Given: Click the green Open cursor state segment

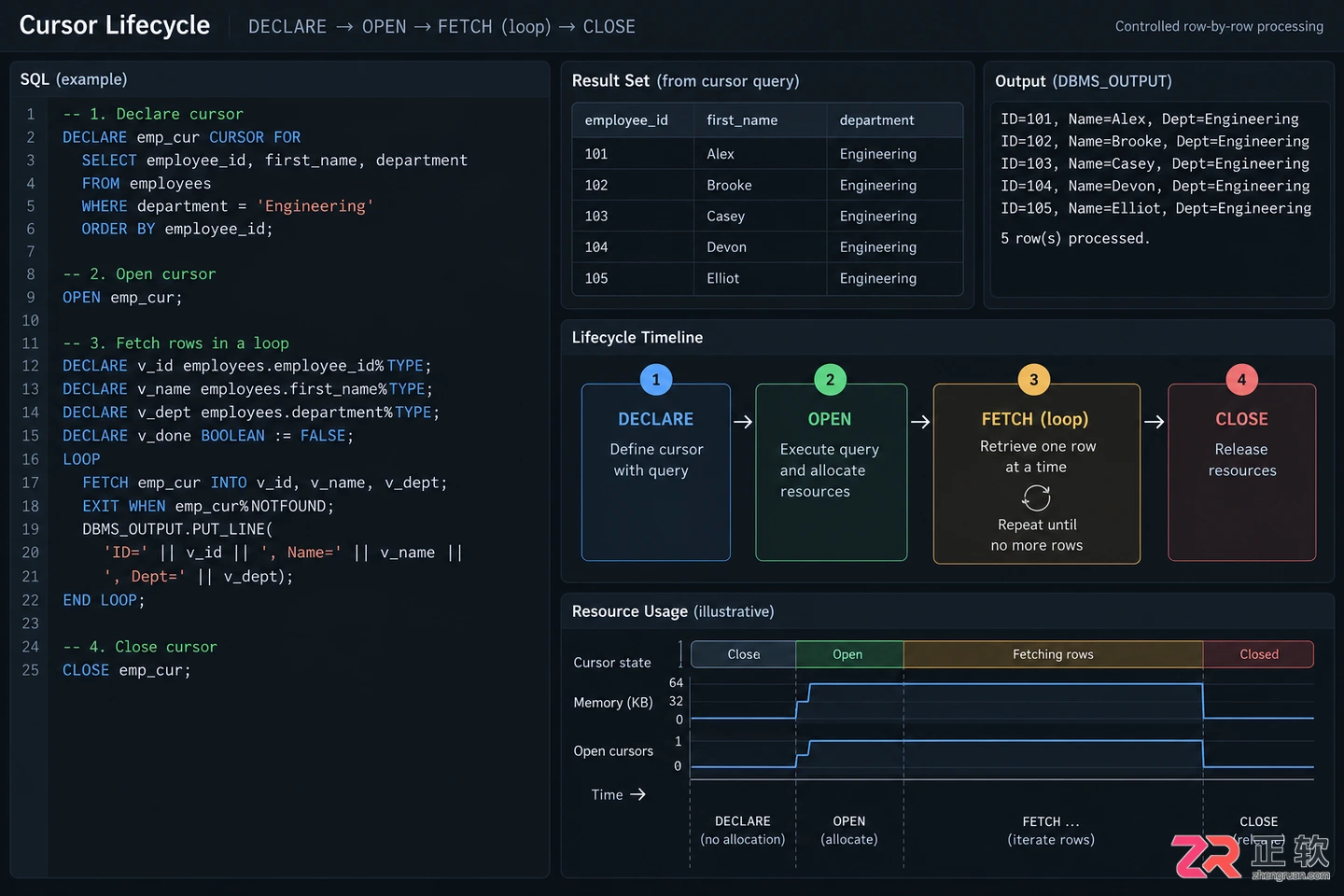Looking at the screenshot, I should [x=849, y=654].
